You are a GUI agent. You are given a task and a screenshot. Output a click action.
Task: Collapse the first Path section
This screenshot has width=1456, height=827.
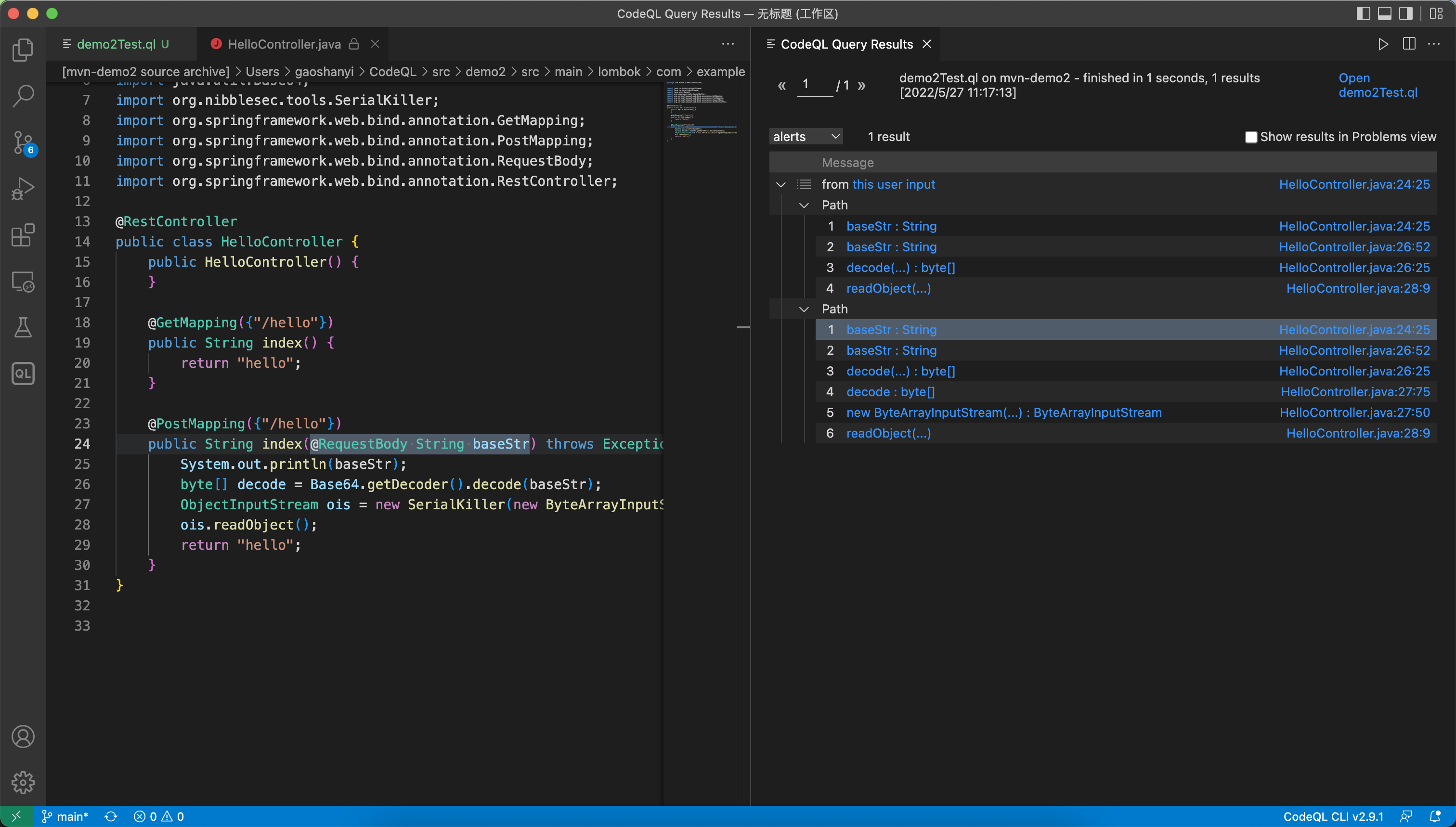pos(804,206)
